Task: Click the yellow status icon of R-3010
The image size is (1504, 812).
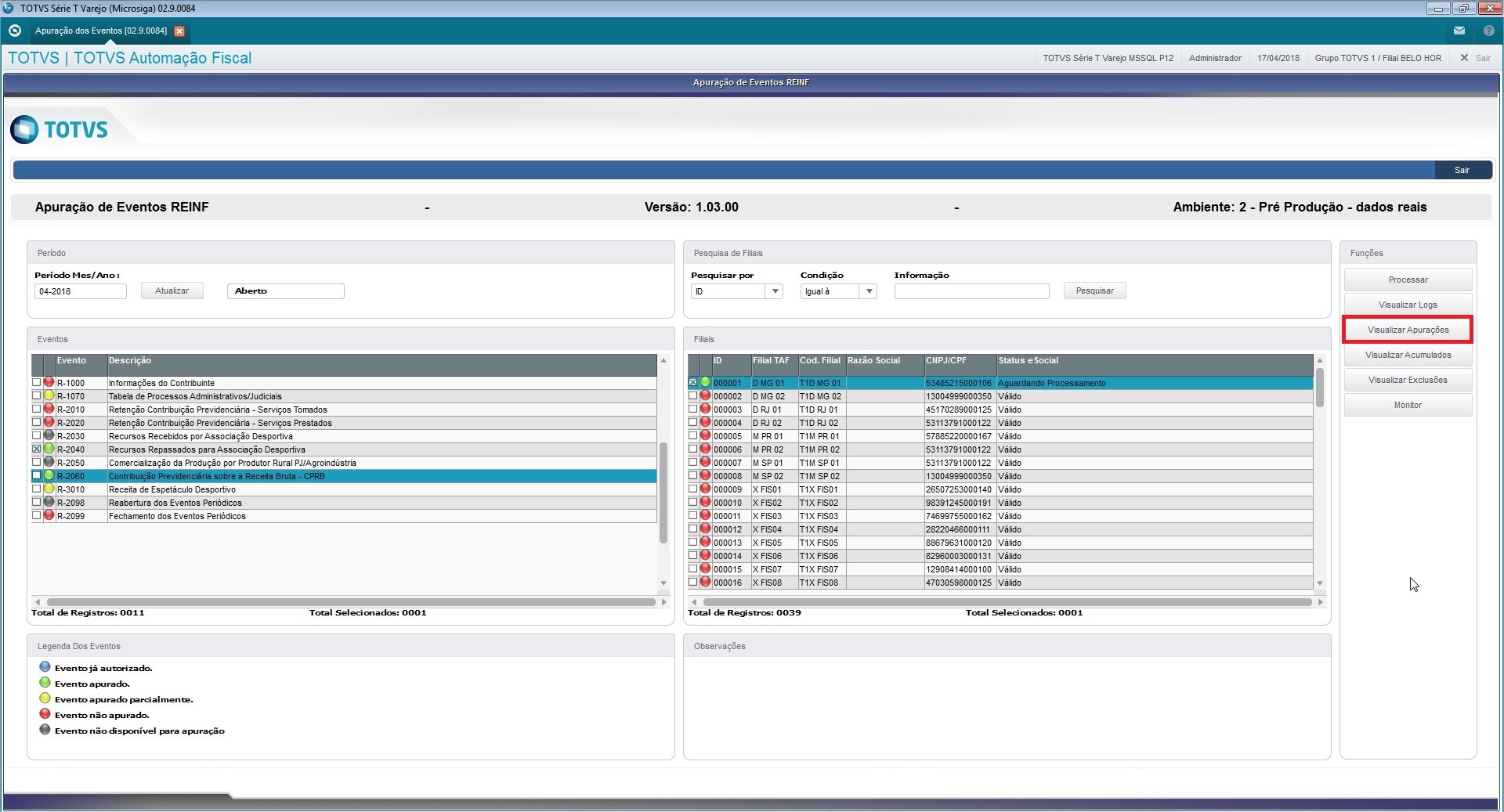Action: coord(49,489)
